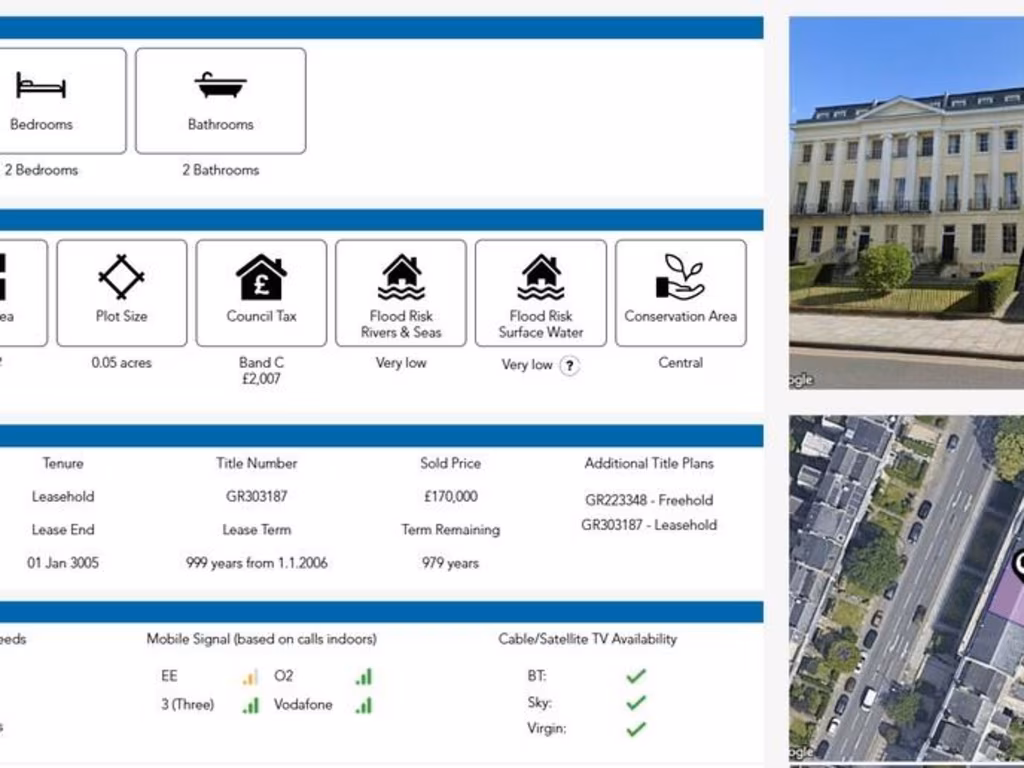
Task: Open the GR223348 - Freehold title plan
Action: (x=649, y=500)
